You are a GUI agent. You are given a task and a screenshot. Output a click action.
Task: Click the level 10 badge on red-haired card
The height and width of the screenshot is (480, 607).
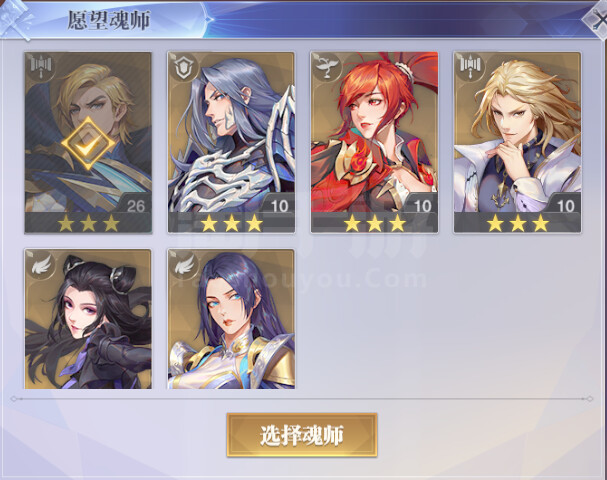(422, 206)
